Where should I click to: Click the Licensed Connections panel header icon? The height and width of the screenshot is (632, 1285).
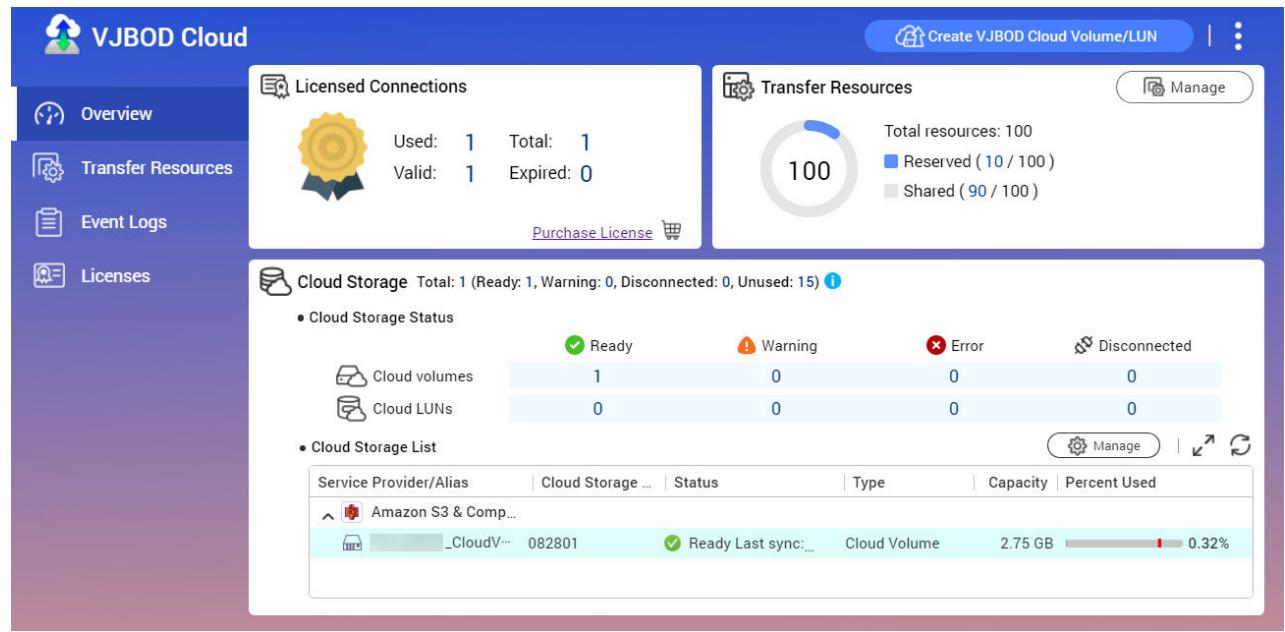(274, 87)
